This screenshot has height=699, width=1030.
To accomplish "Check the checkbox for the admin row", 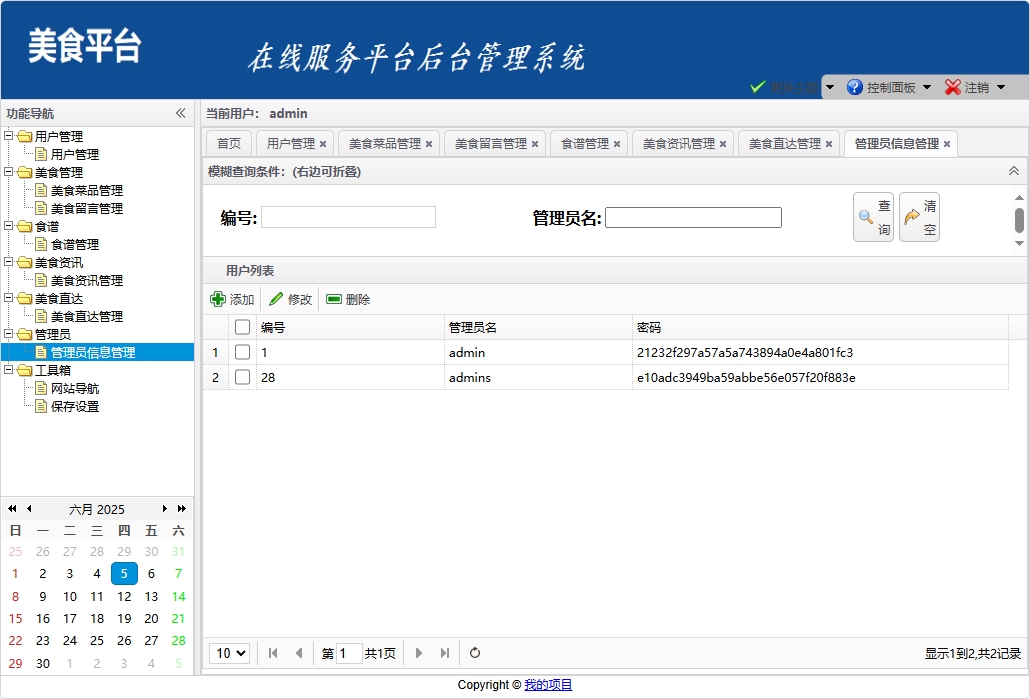I will 240,352.
